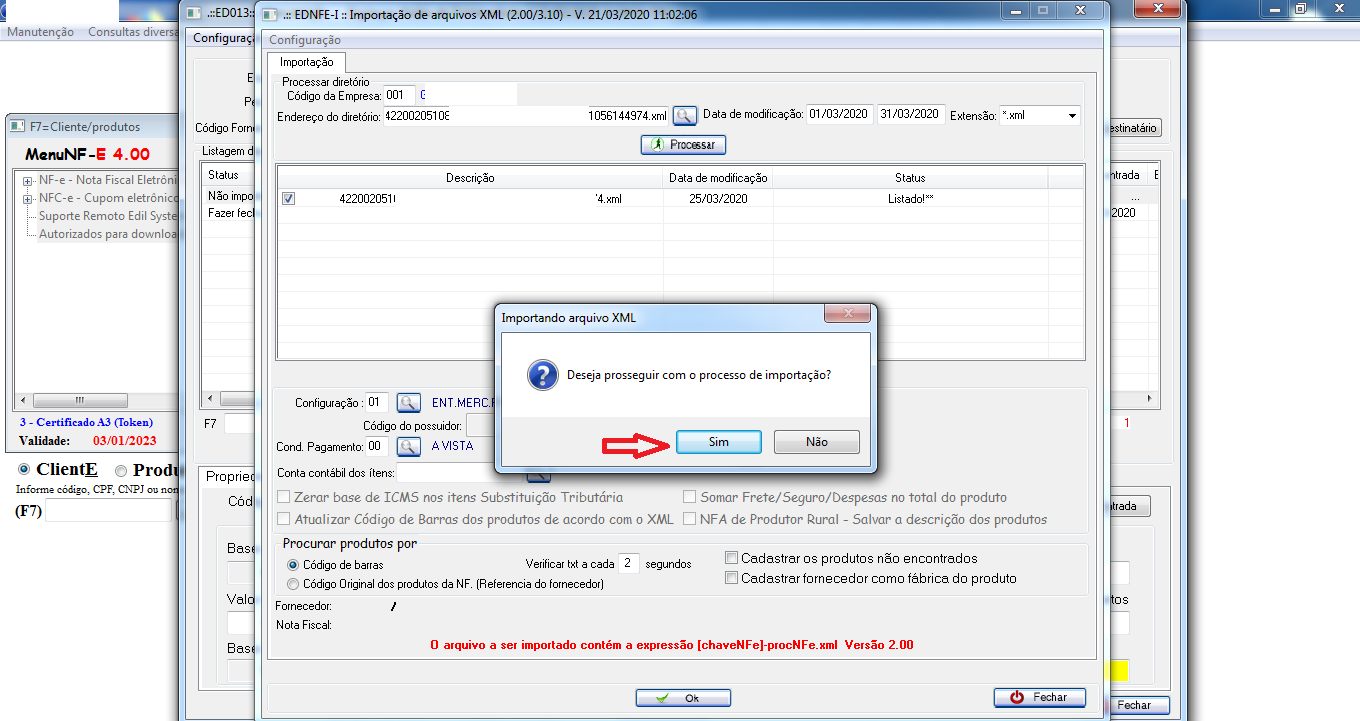Enable Cadastrar os produtos não encontrados
Viewport: 1360px width, 721px height.
coord(732,558)
